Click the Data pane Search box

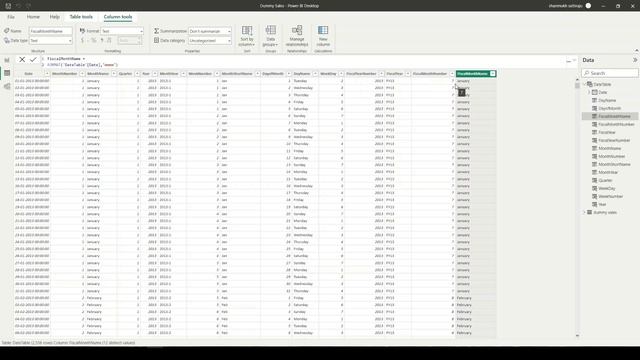(610, 73)
